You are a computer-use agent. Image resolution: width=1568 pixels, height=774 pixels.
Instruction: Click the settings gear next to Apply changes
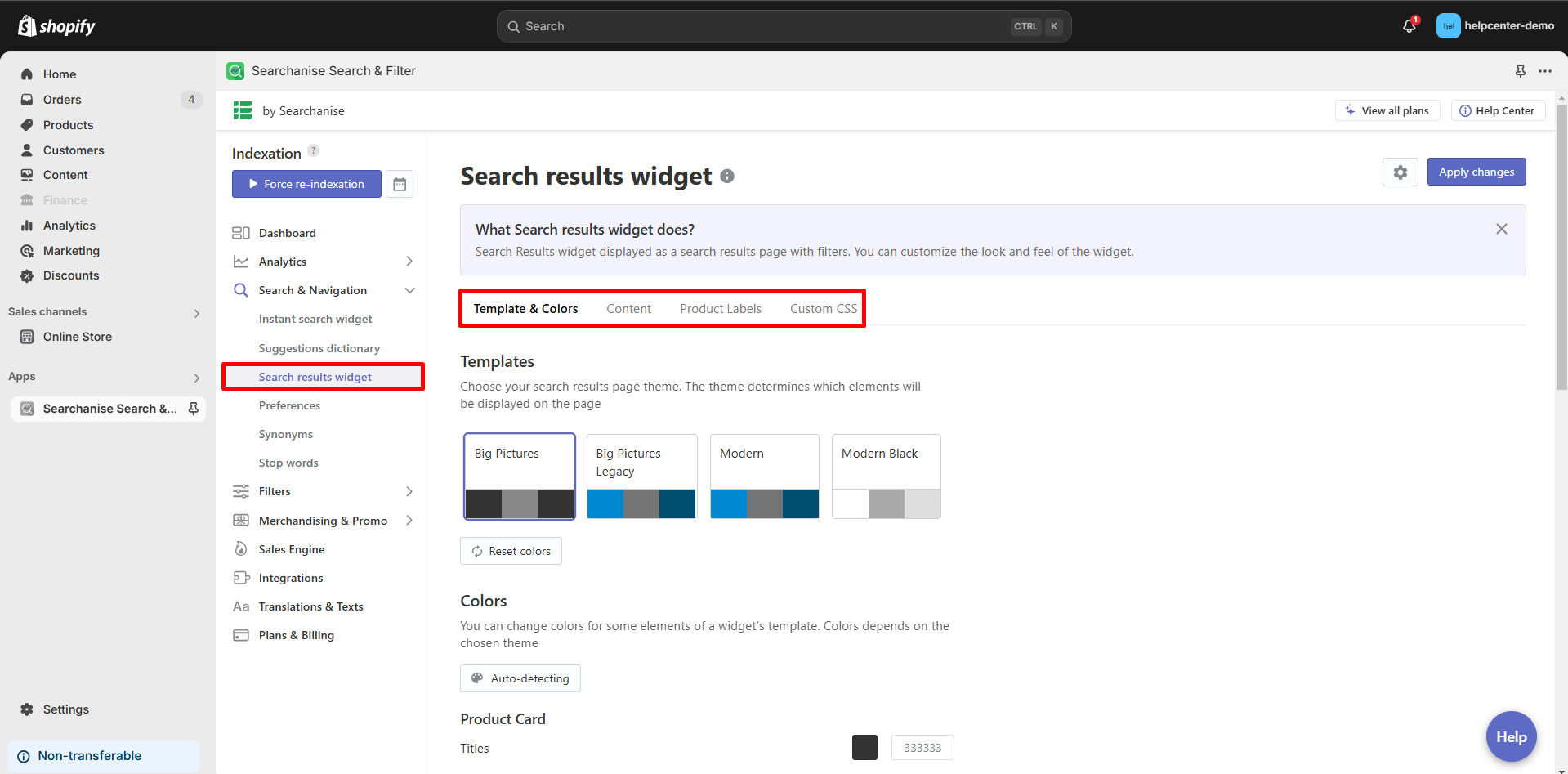[x=1400, y=172]
